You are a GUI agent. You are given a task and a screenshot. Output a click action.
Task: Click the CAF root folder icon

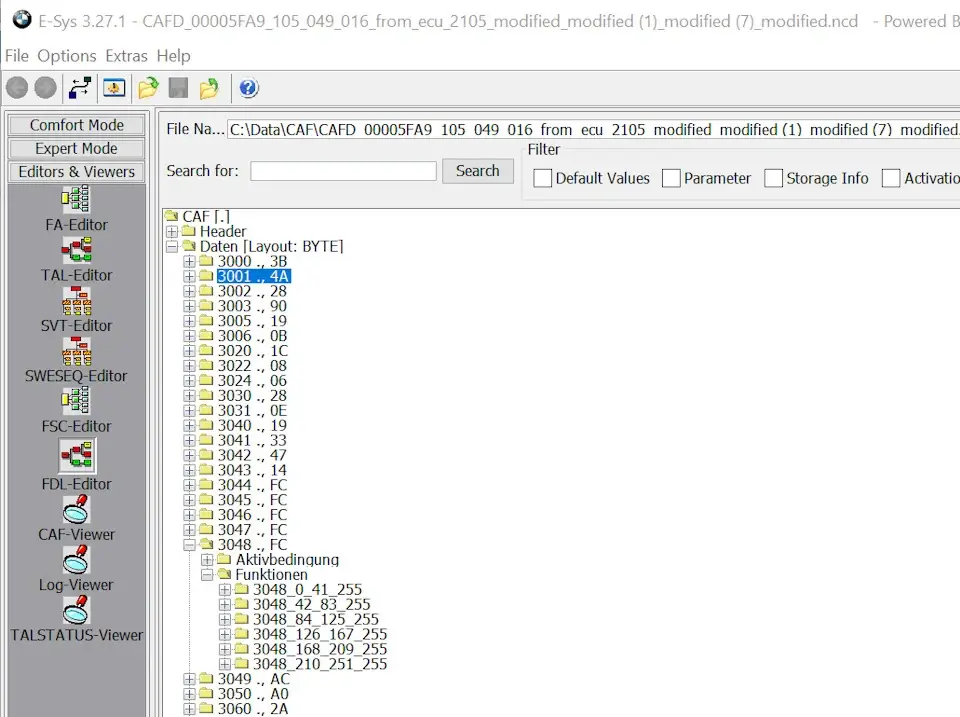(172, 216)
